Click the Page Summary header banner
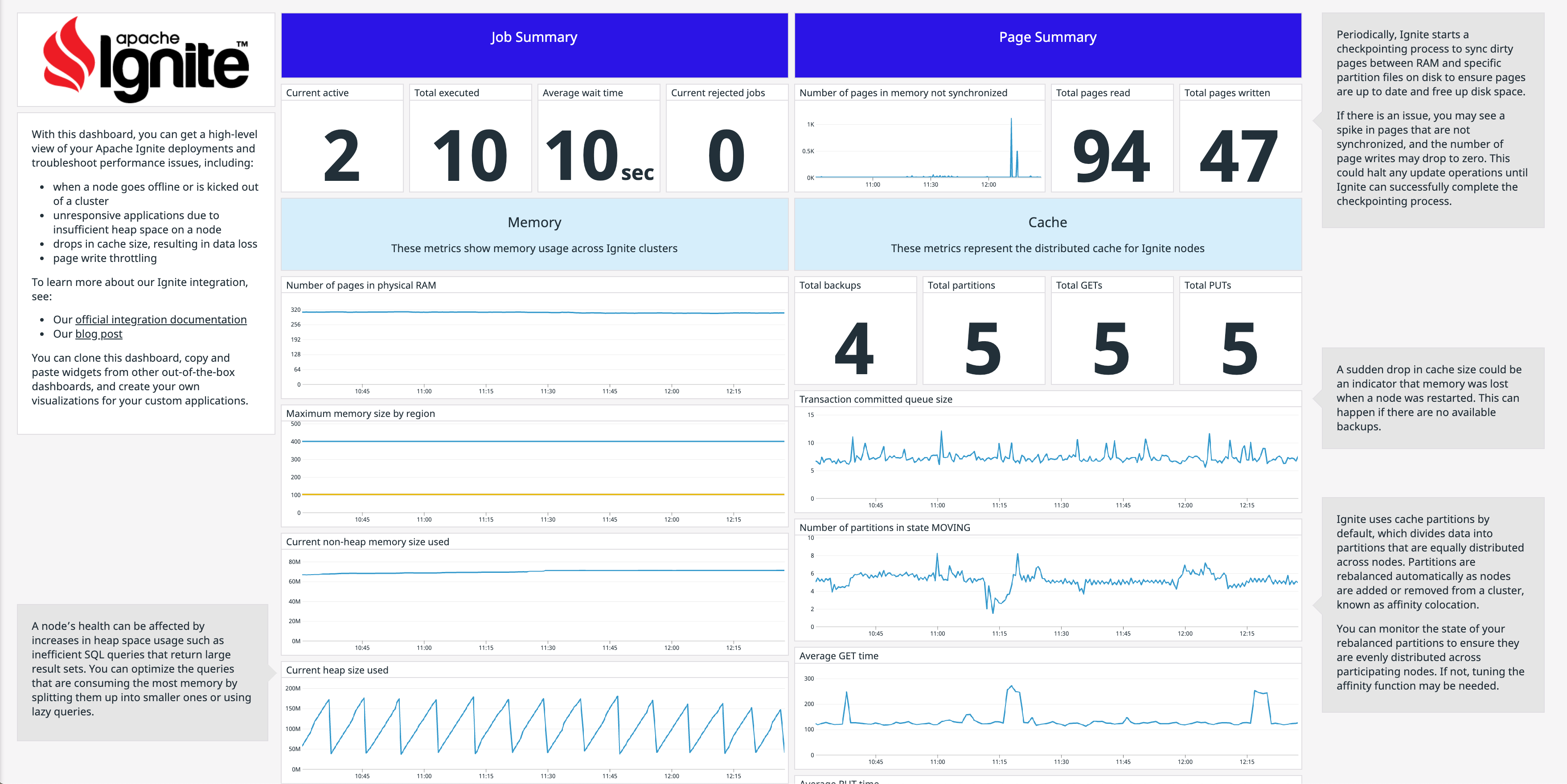This screenshot has height=784, width=1567. pos(1047,37)
